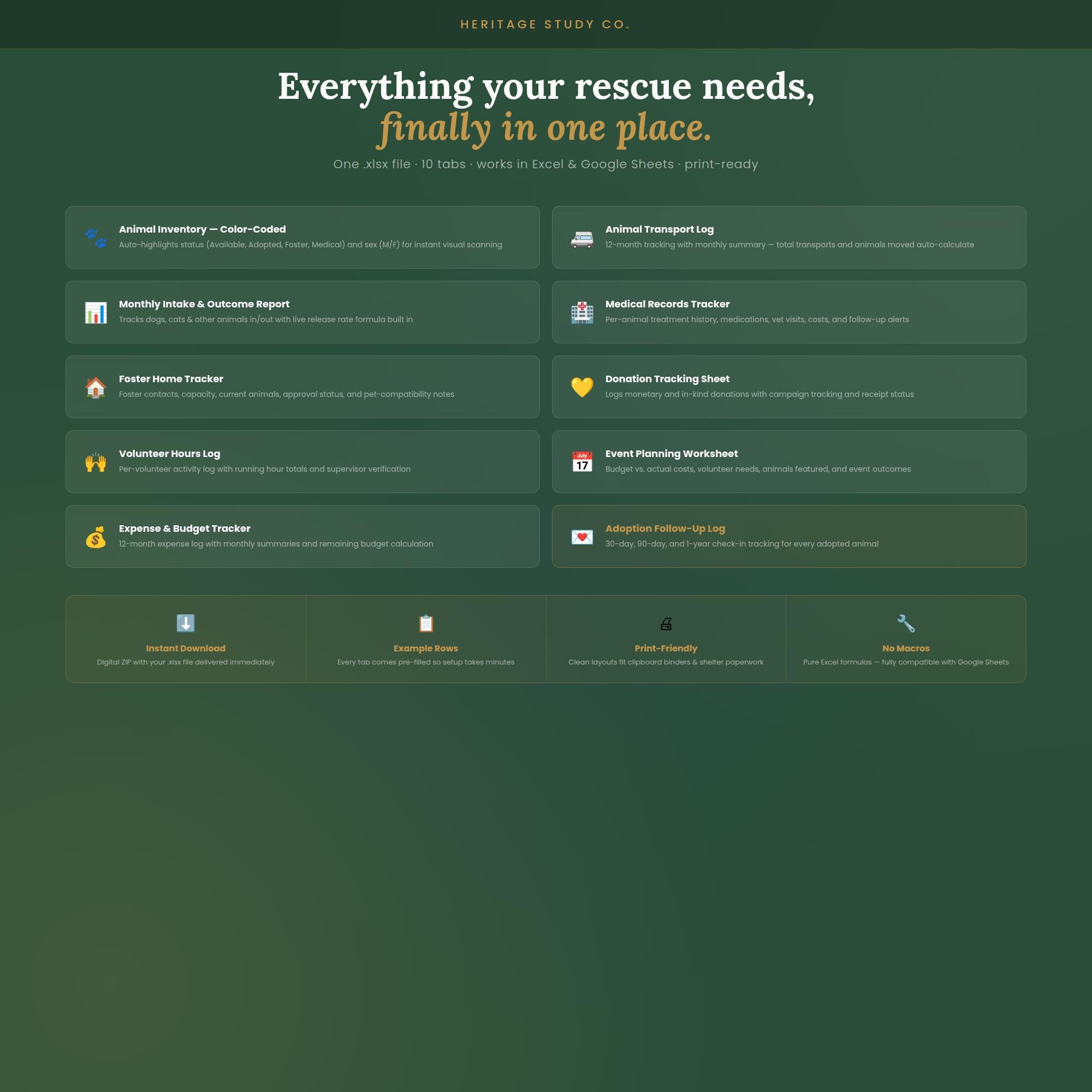Click the Instant Download label
The height and width of the screenshot is (1092, 1092).
pyautogui.click(x=186, y=648)
